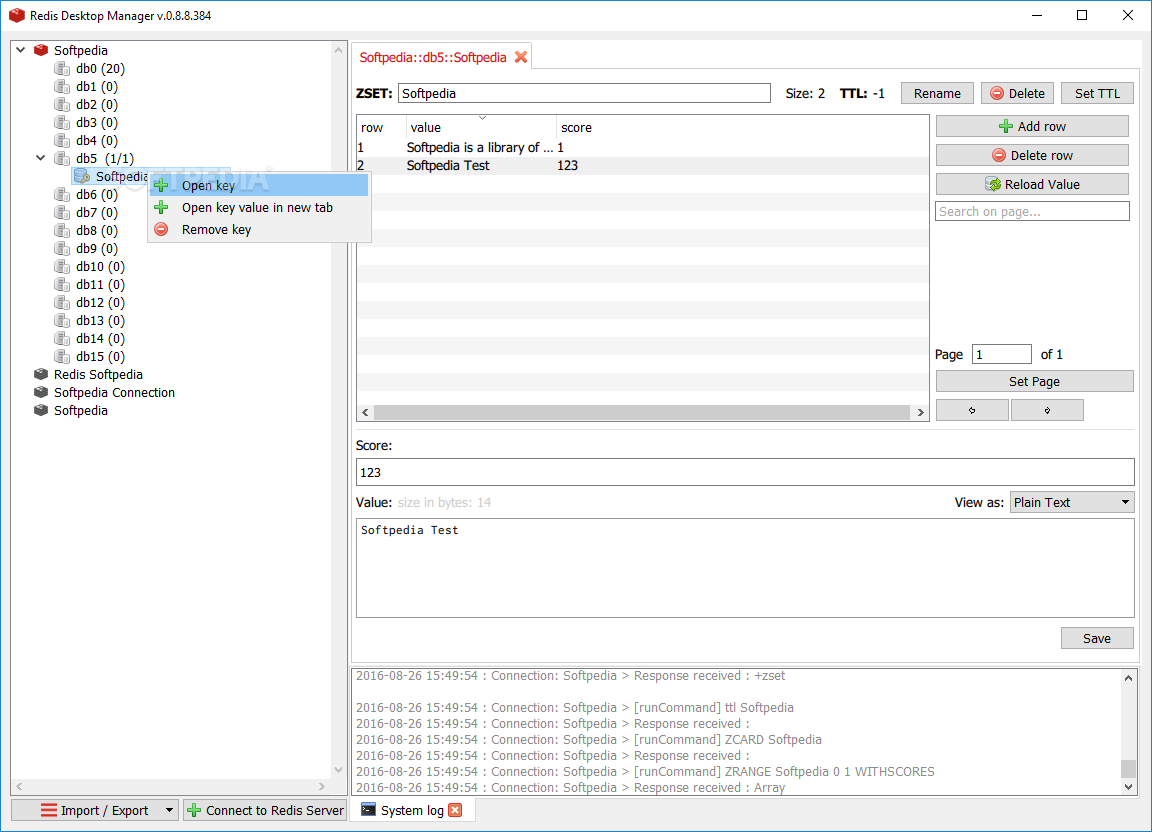Select row 1 'Softpedia is a library of ...'
The height and width of the screenshot is (832, 1152).
click(642, 147)
